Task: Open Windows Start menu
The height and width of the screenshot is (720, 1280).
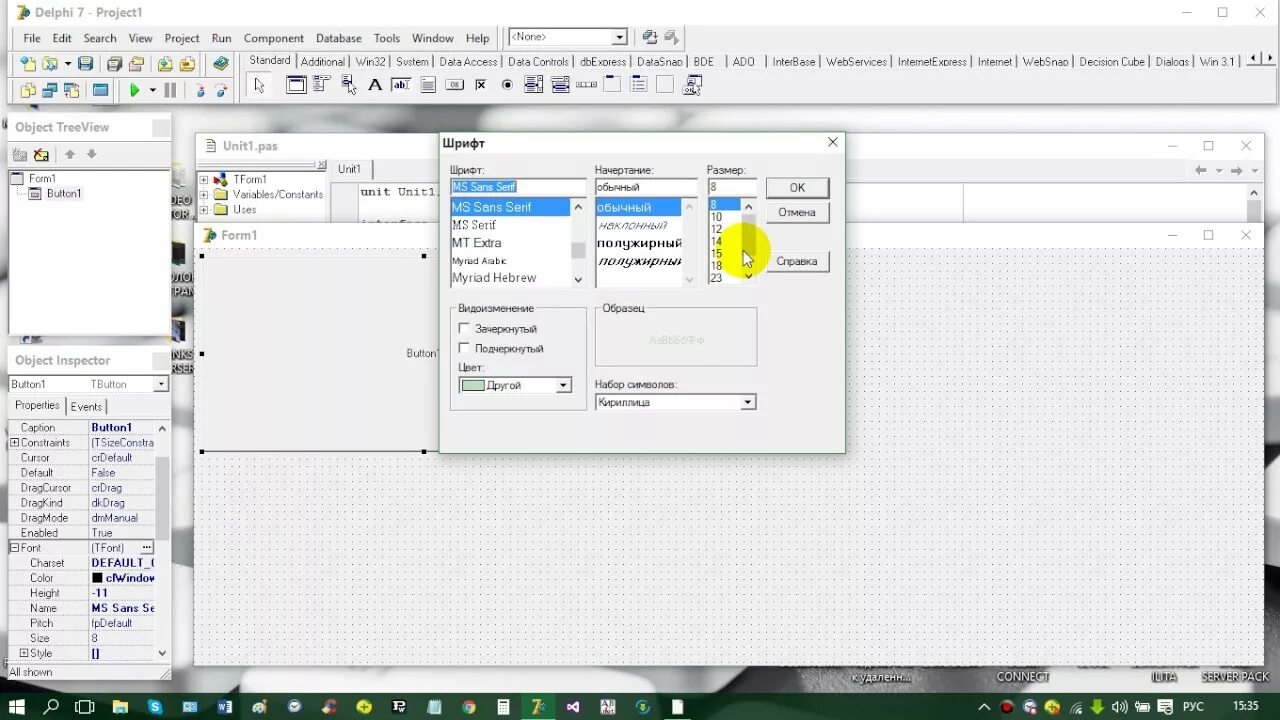Action: click(x=17, y=707)
